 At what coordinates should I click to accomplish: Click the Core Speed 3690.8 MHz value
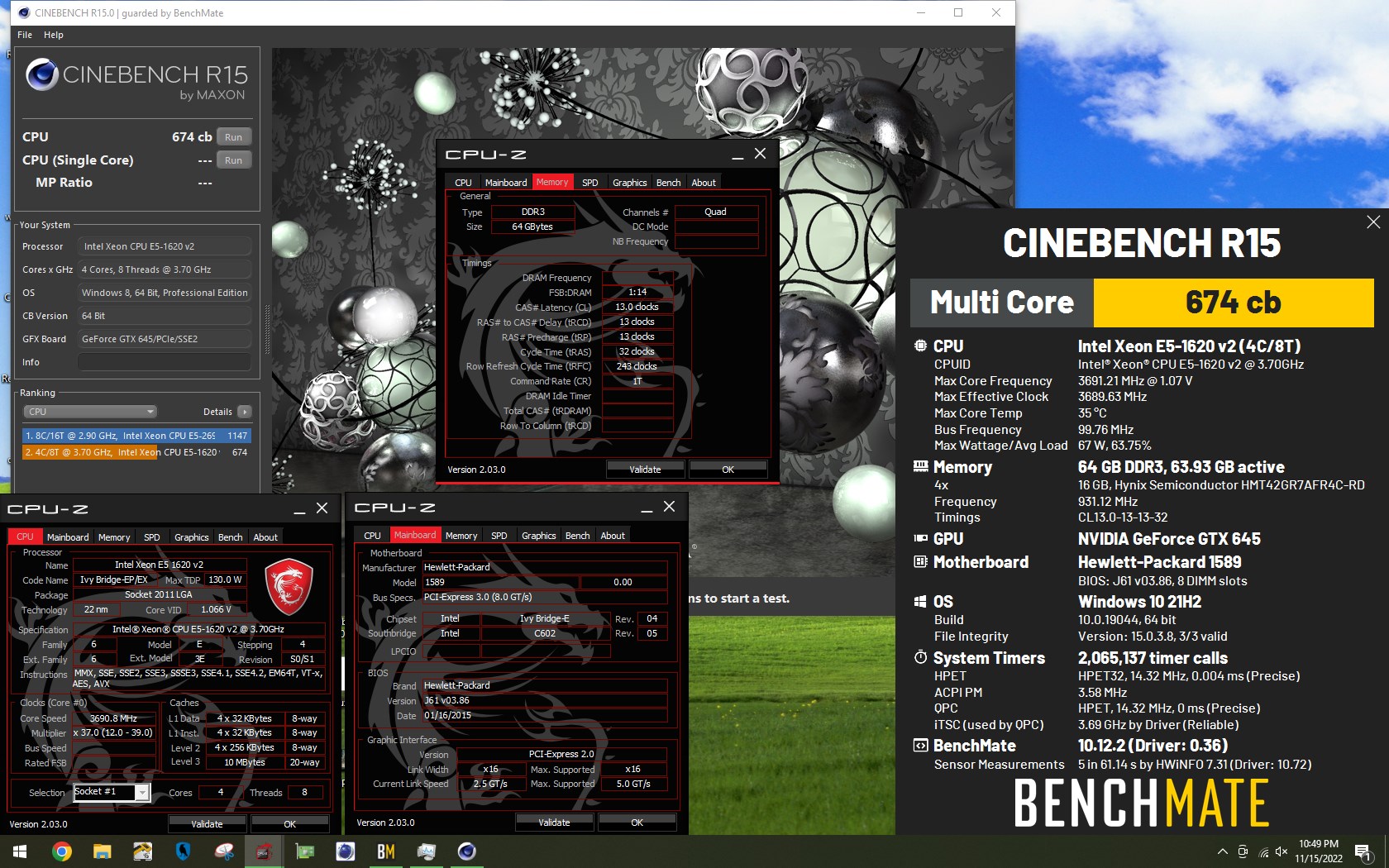click(x=113, y=718)
